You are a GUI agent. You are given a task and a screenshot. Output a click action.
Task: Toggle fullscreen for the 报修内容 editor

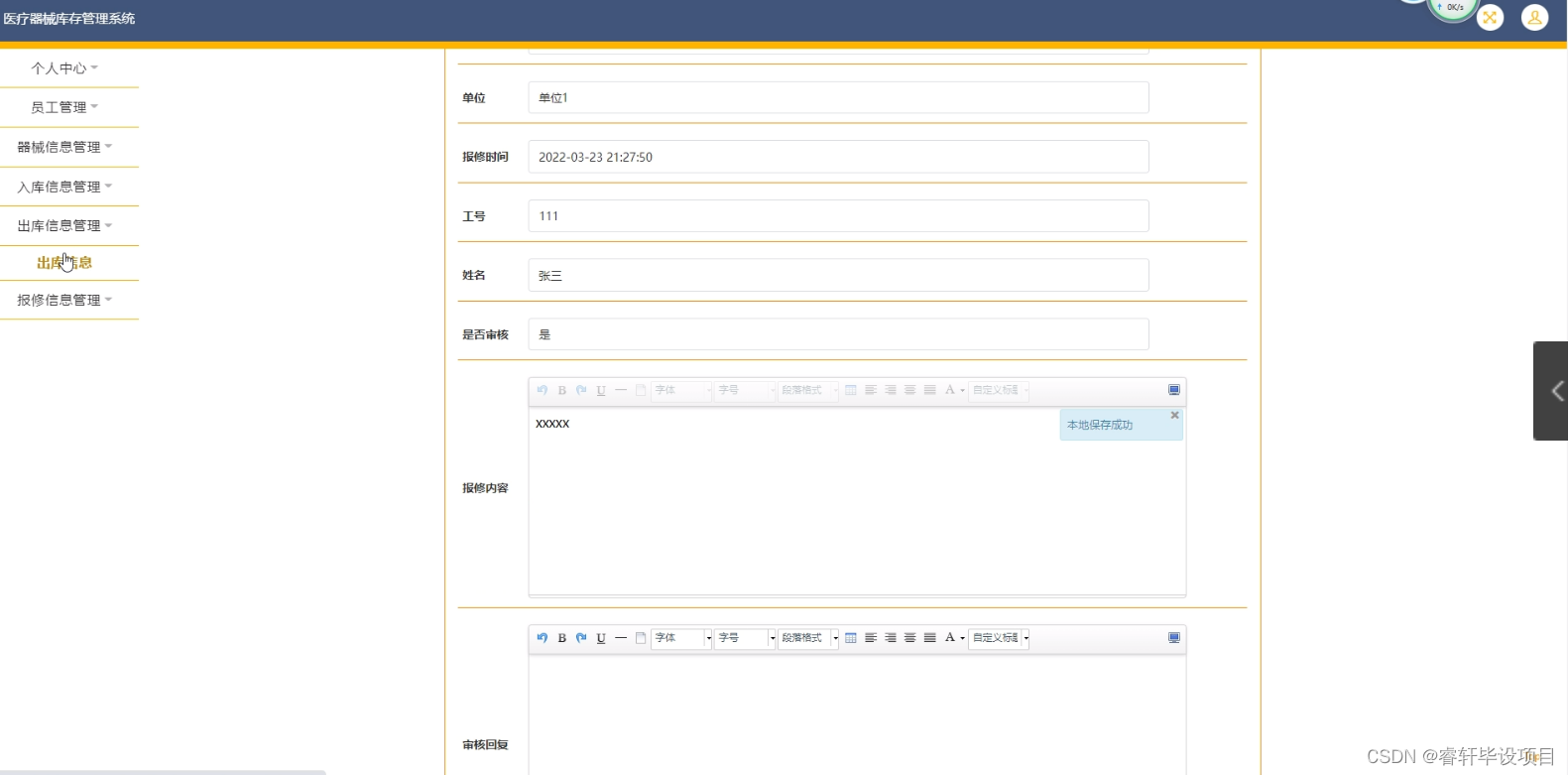1174,390
